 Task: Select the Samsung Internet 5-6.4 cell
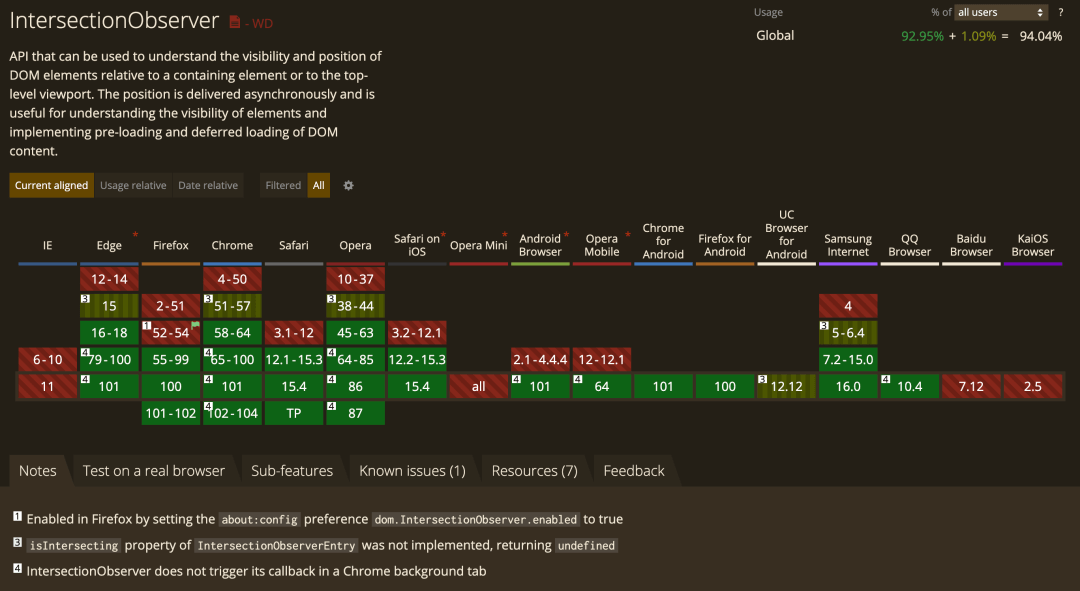coord(848,333)
